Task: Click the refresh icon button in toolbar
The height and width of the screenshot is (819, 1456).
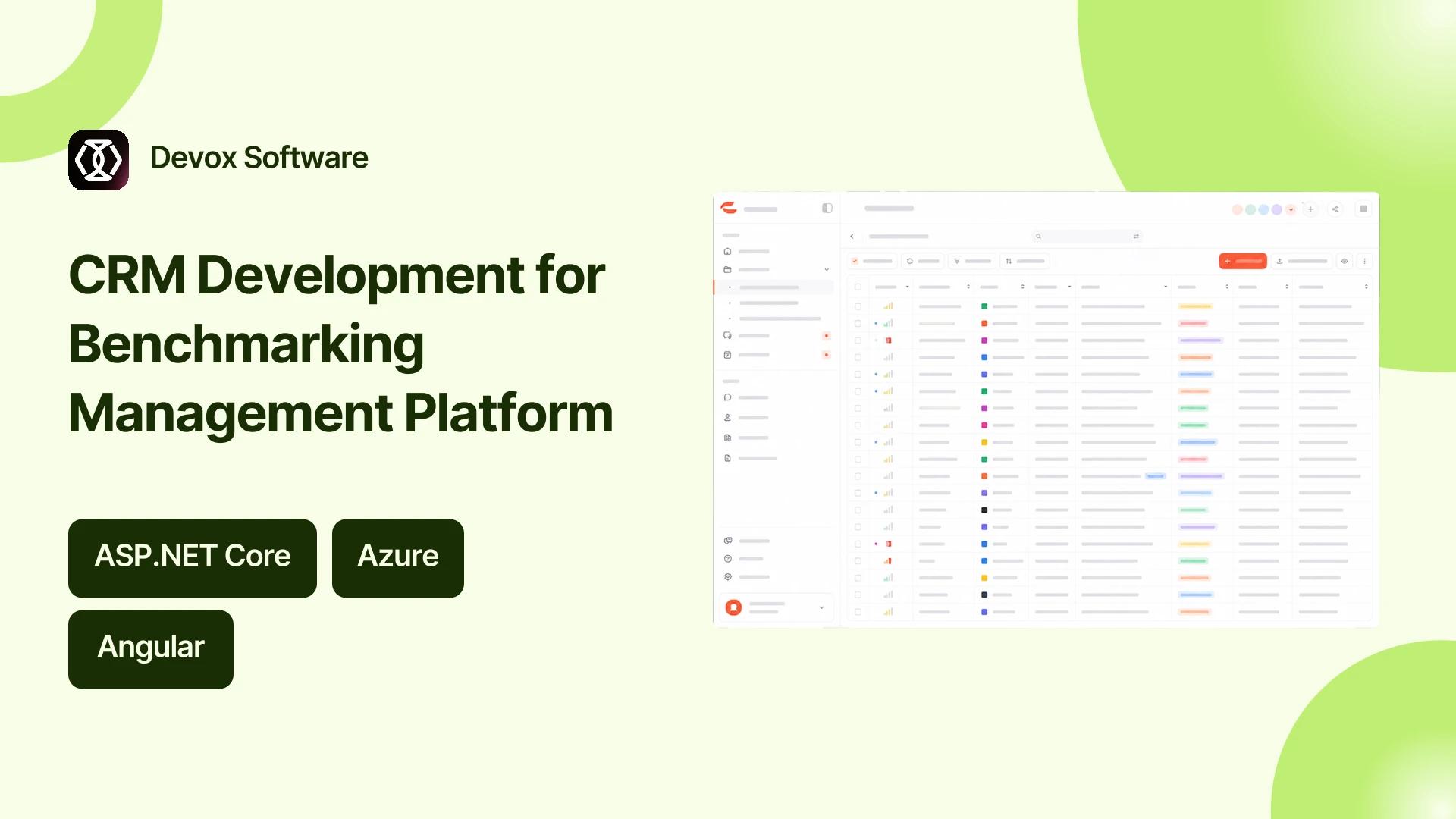Action: [x=923, y=261]
